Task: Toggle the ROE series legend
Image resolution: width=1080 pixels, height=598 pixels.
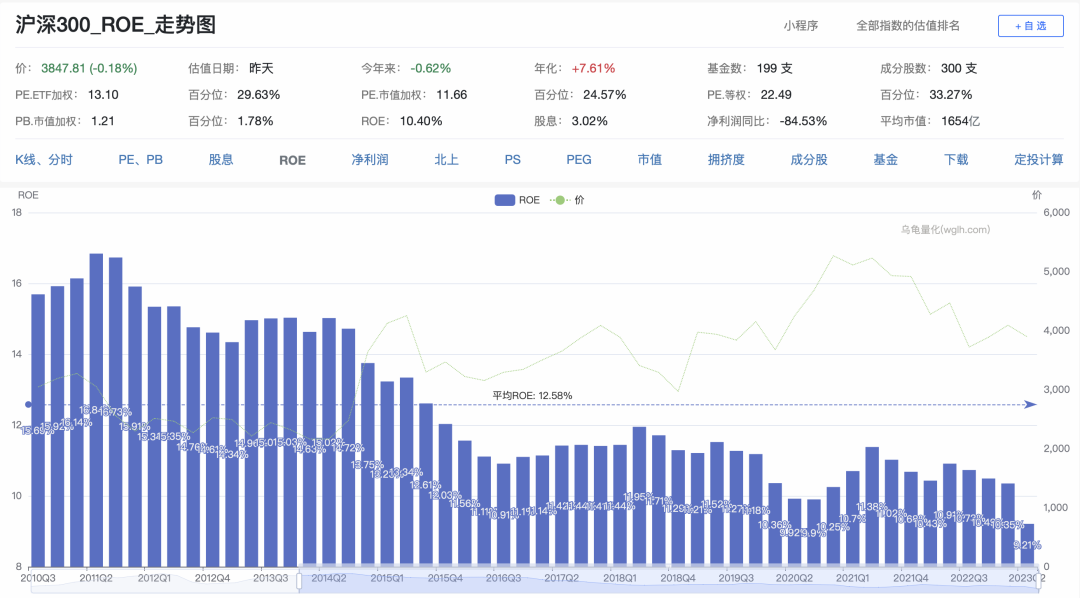Action: pos(517,200)
